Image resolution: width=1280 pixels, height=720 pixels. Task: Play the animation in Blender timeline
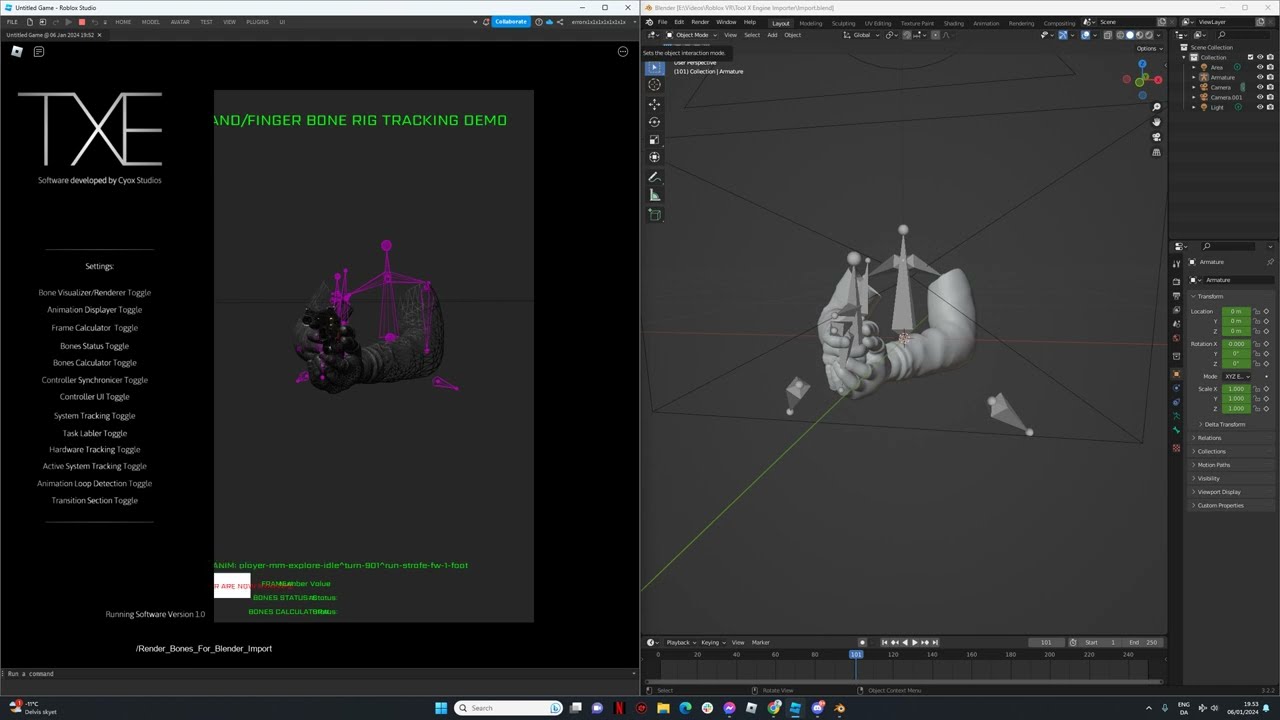point(913,642)
